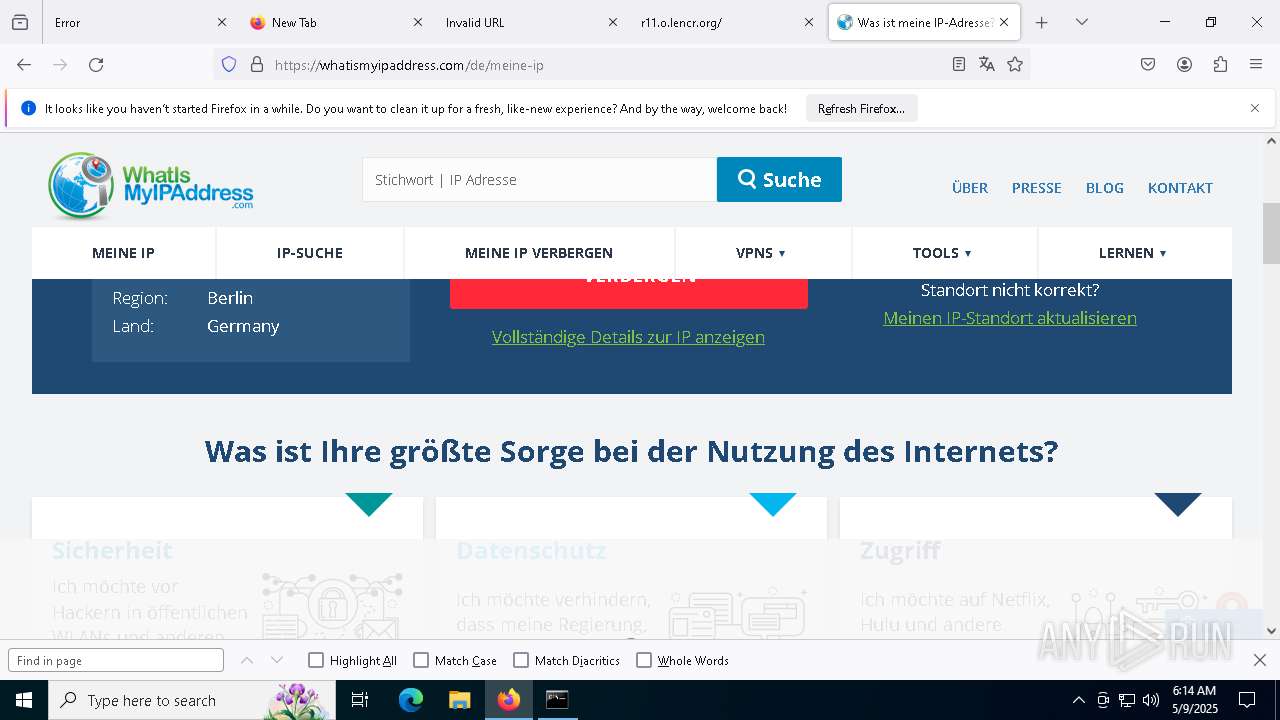1280x720 pixels.
Task: Click the Find in page field
Action: 116,660
